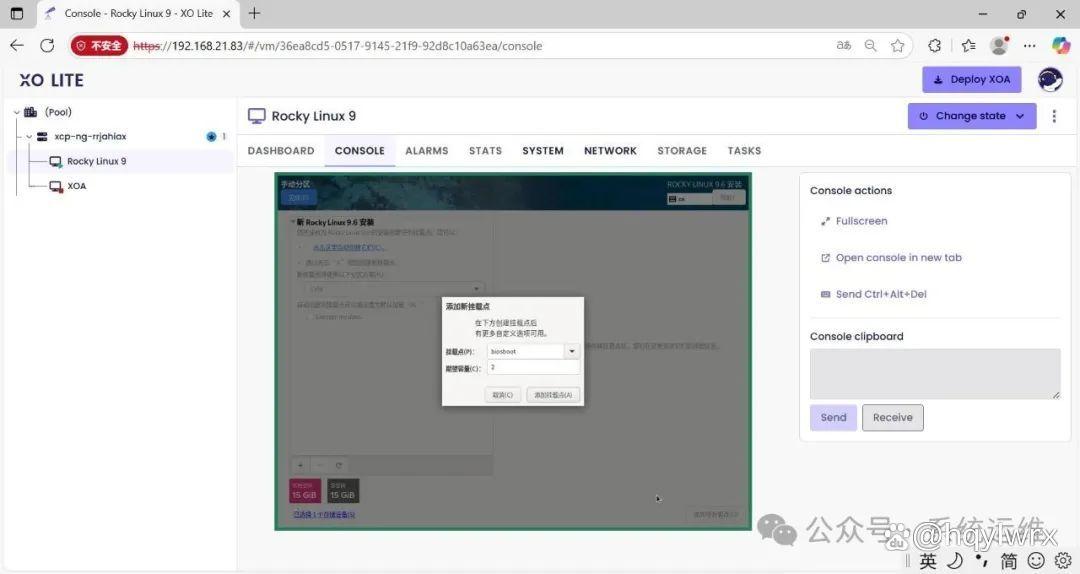Select the (Pool) entry in the tree
Image resolution: width=1080 pixels, height=574 pixels.
tap(58, 112)
